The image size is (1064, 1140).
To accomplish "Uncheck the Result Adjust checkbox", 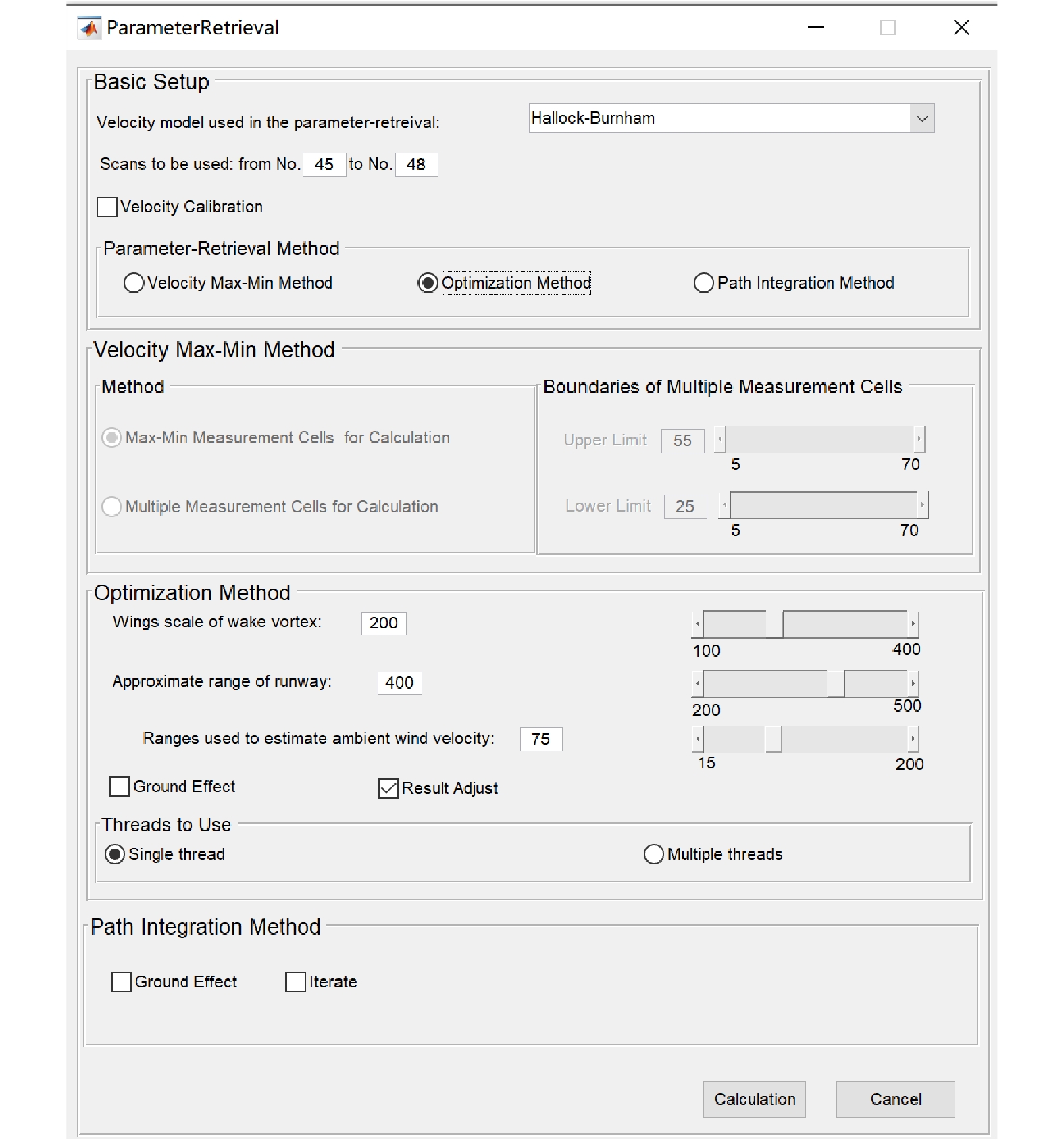I will point(388,788).
